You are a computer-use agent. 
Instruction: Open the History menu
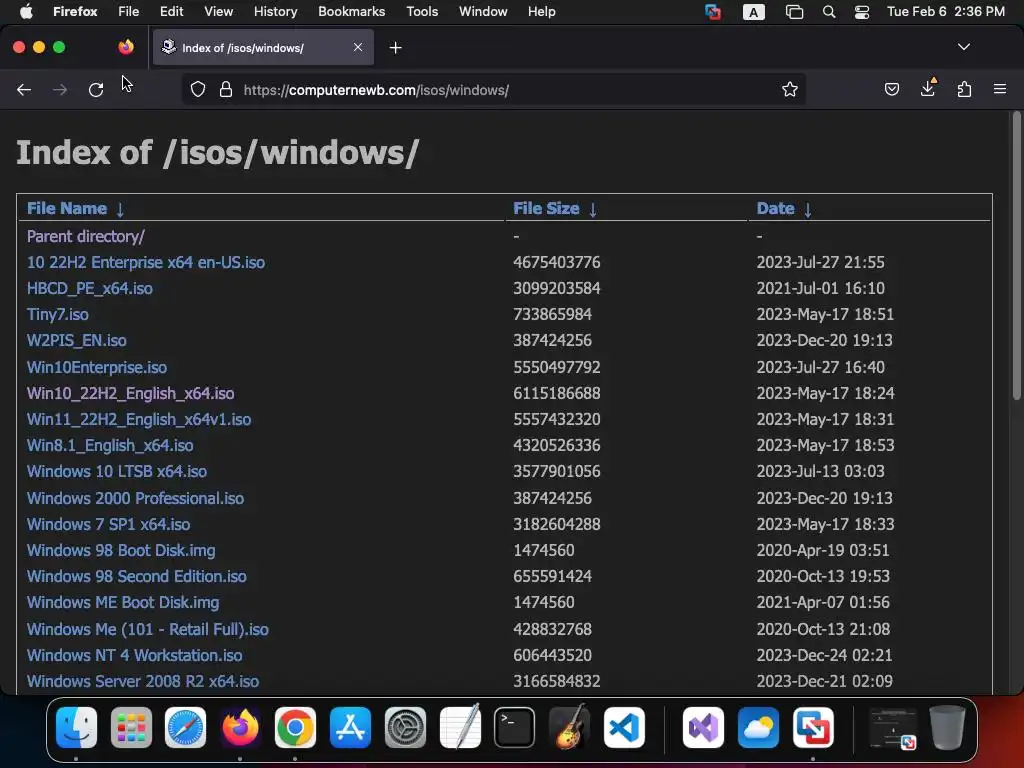coord(275,12)
